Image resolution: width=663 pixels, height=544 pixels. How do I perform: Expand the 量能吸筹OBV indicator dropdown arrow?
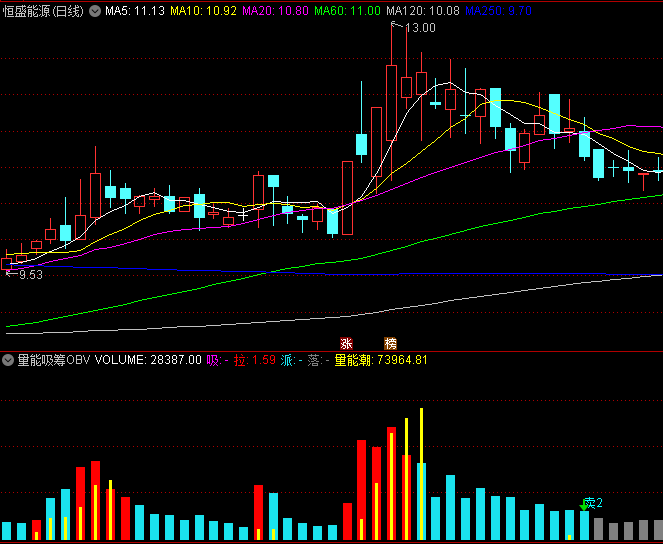point(8,360)
